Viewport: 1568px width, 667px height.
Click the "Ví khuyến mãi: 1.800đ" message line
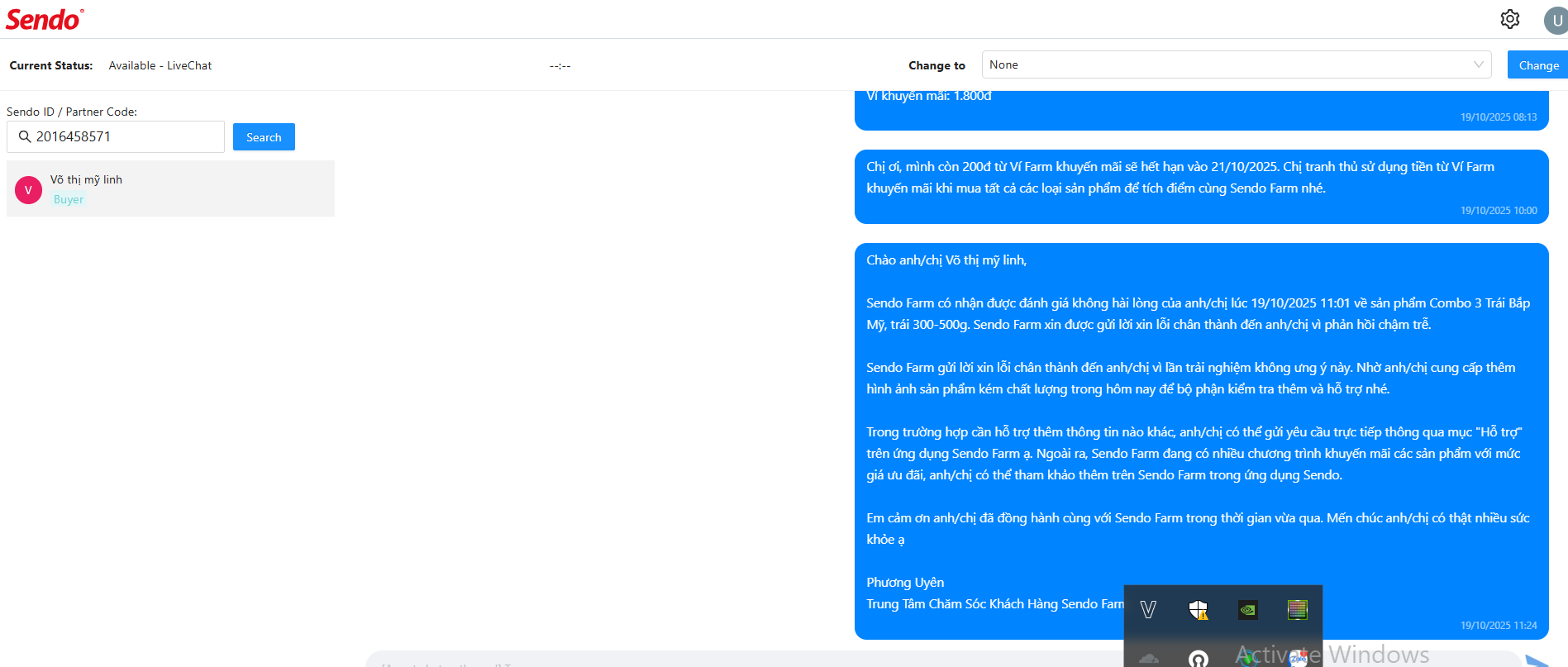tap(929, 96)
